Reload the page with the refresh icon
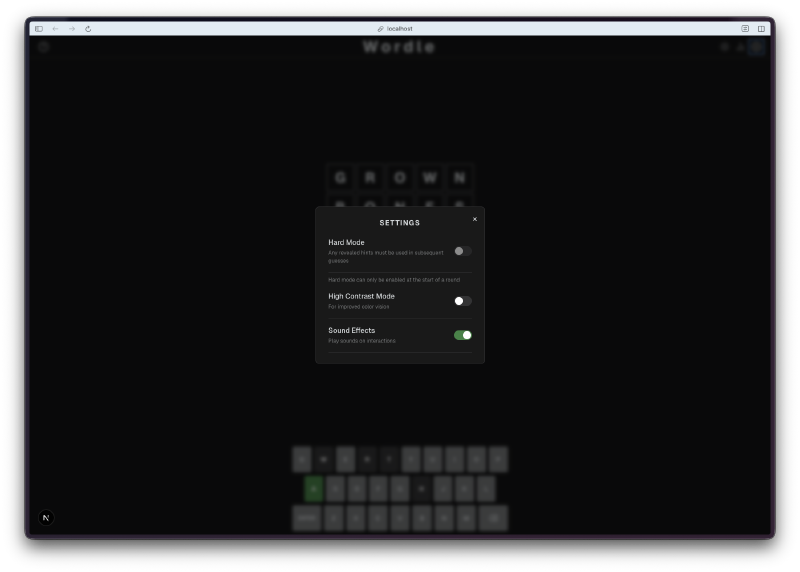 88,29
